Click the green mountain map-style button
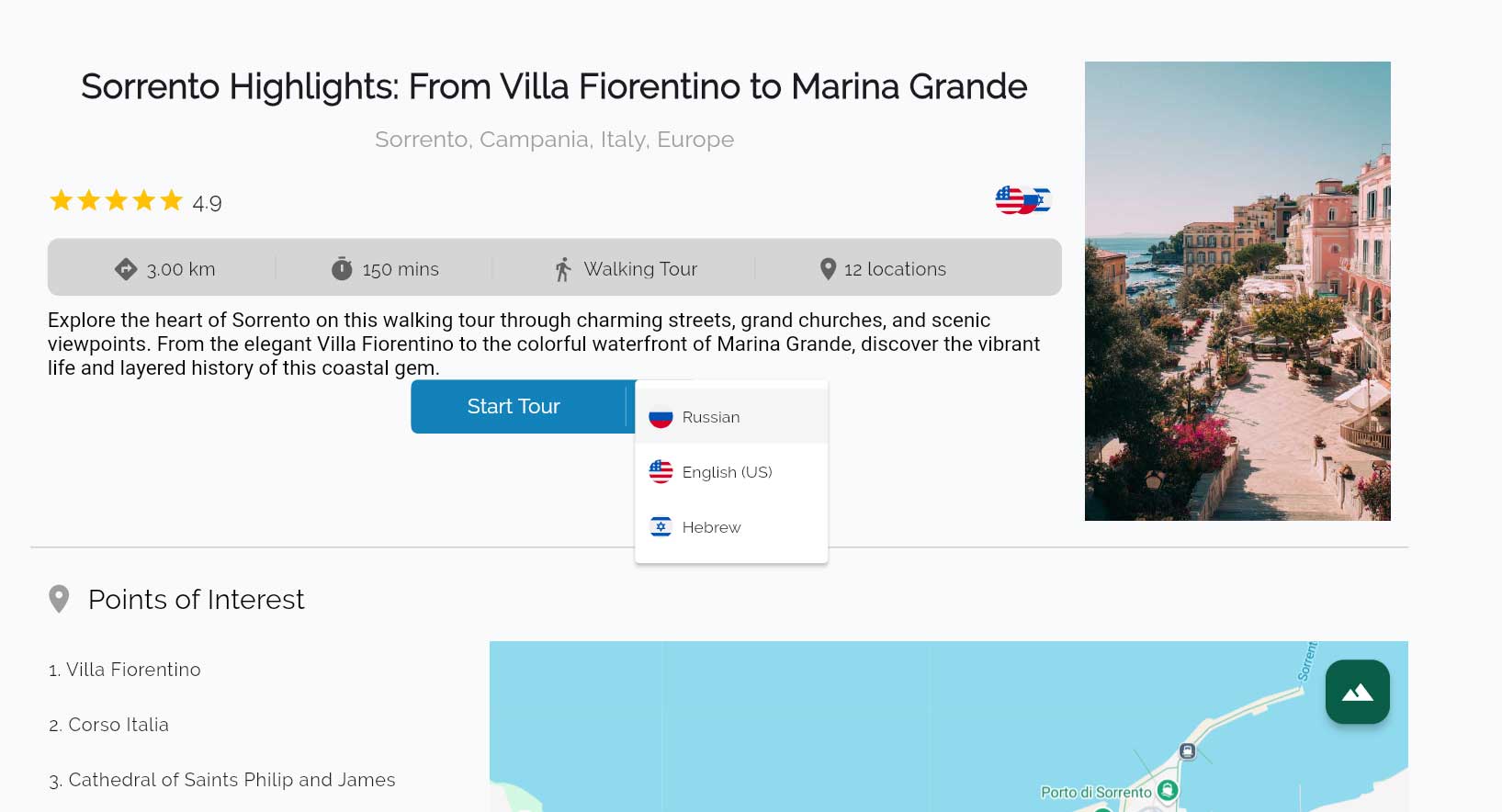The height and width of the screenshot is (812, 1502). point(1357,692)
